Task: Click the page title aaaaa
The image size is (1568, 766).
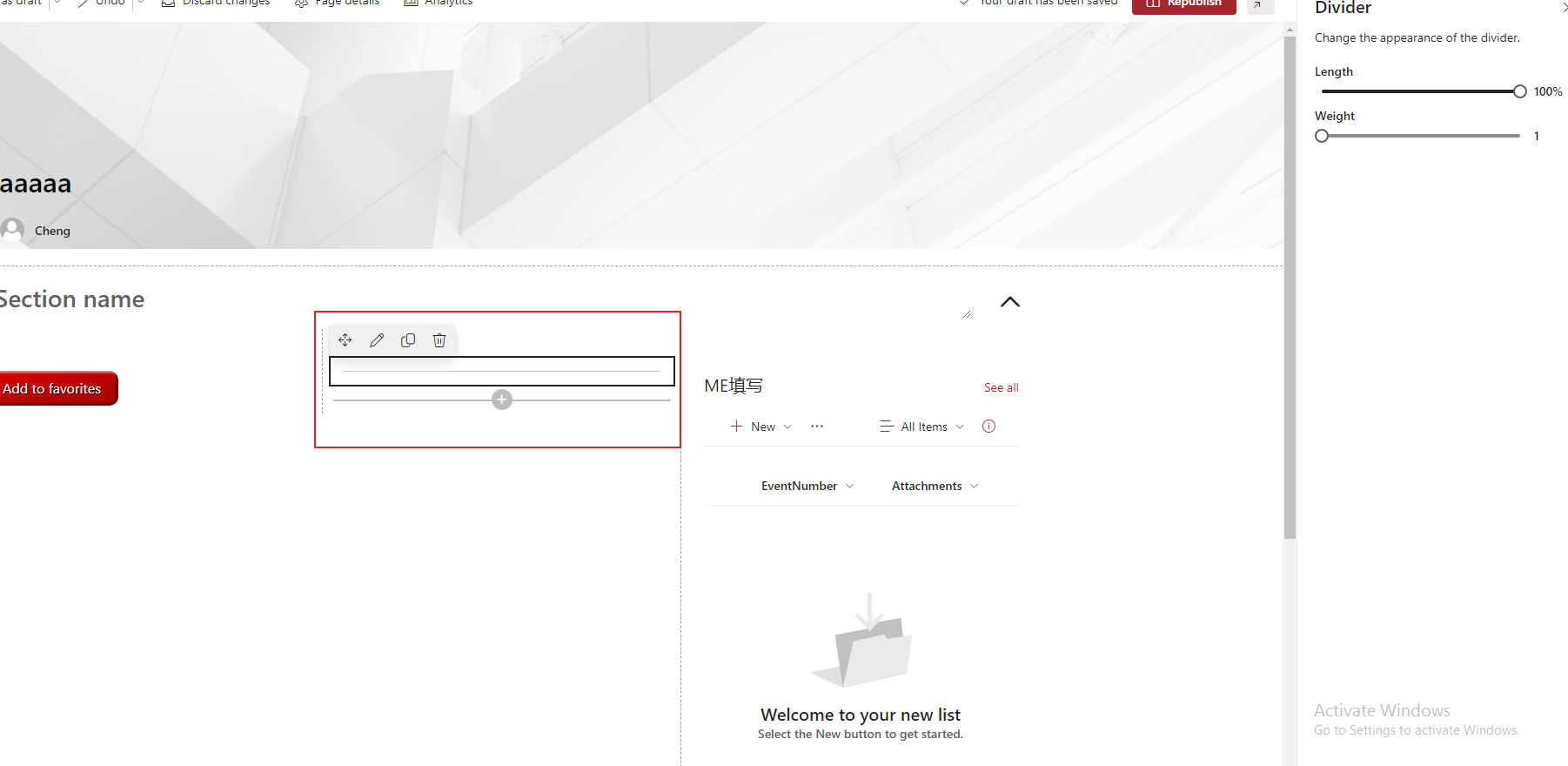Action: click(36, 184)
